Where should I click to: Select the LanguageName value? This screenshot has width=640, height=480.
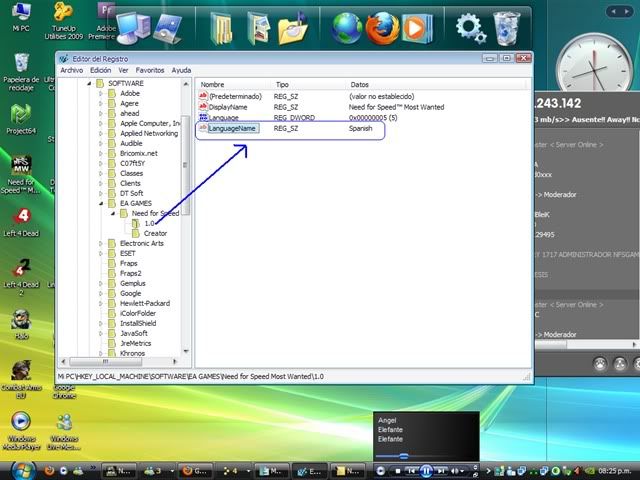232,128
